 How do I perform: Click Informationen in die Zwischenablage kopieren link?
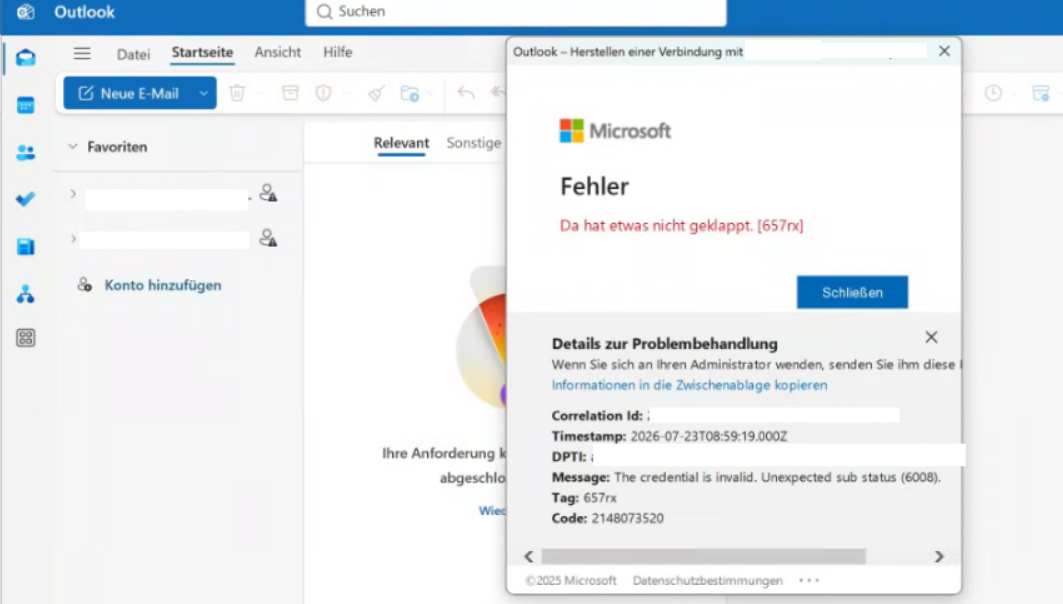pos(689,385)
